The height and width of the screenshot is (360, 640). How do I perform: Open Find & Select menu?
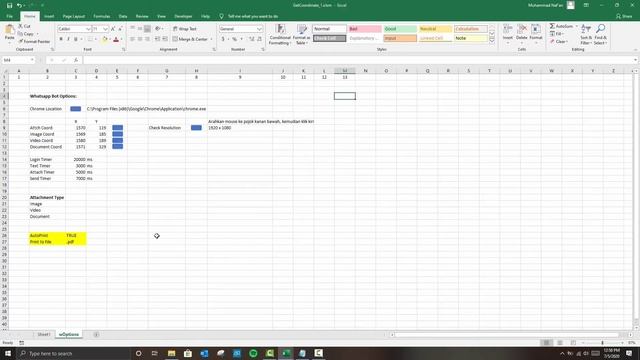[x=600, y=34]
